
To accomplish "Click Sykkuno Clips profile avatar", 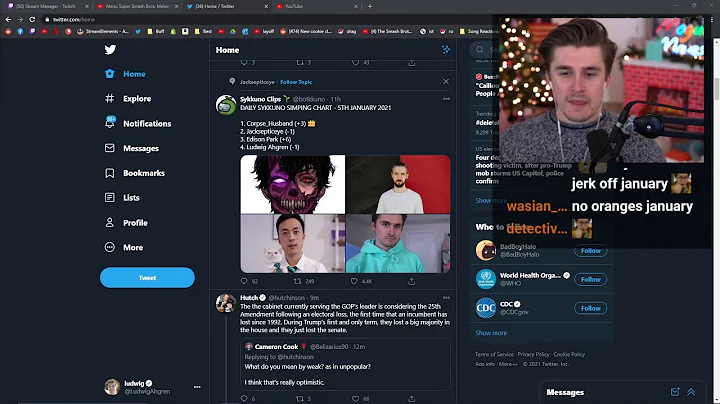I will click(226, 105).
